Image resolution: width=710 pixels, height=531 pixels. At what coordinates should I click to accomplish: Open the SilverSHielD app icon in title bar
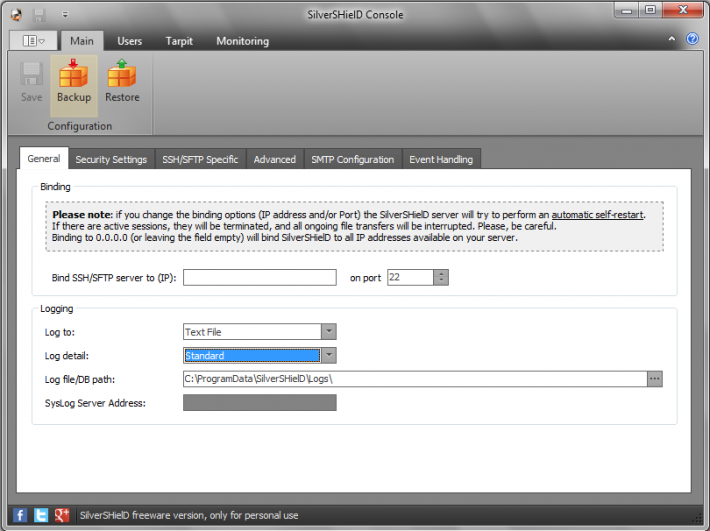(x=17, y=14)
